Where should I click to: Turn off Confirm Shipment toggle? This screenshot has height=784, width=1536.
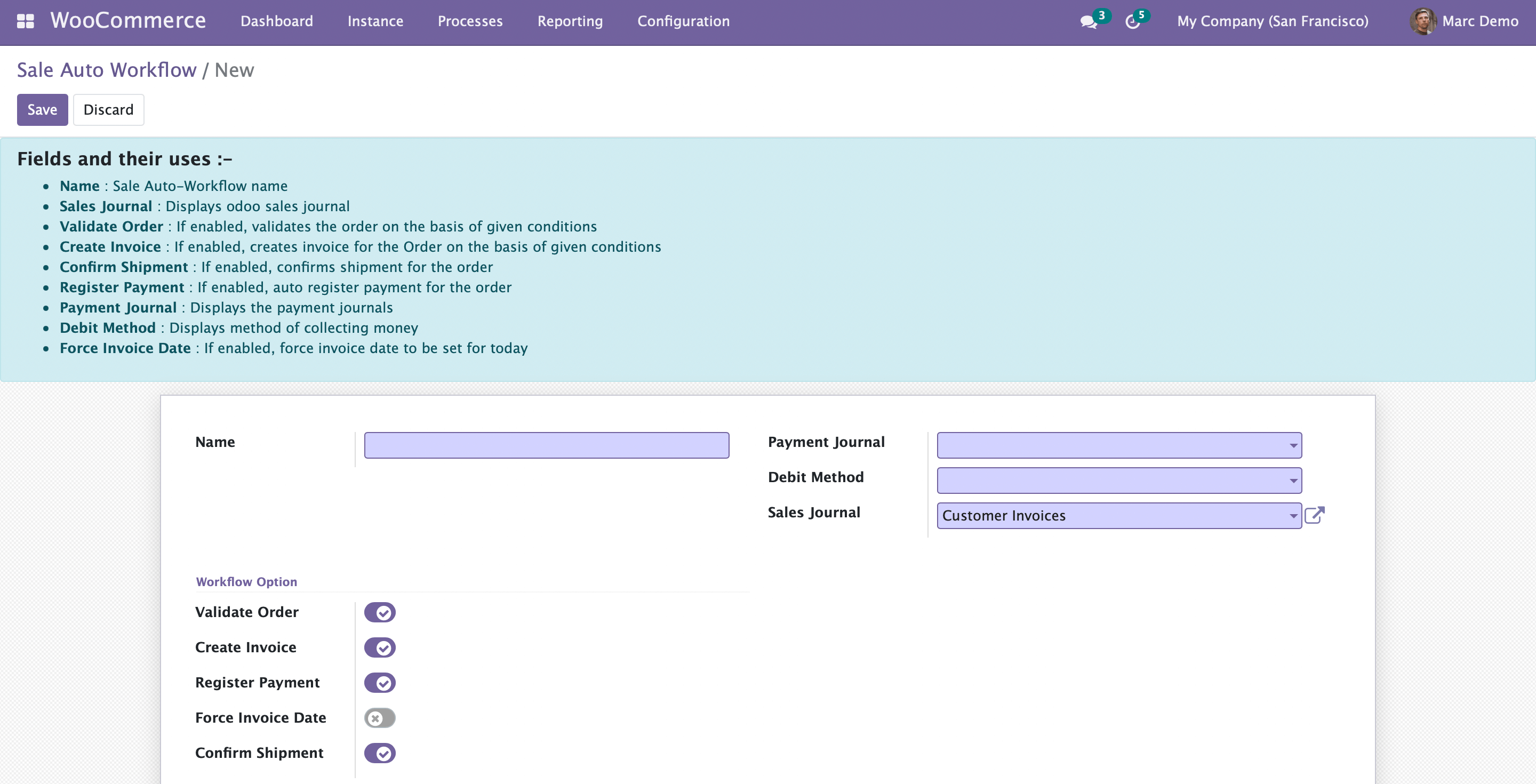pyautogui.click(x=380, y=753)
